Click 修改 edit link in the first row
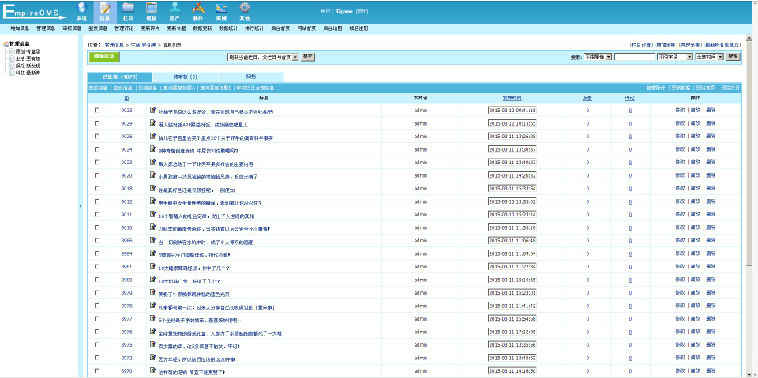The height and width of the screenshot is (378, 758). 680,110
